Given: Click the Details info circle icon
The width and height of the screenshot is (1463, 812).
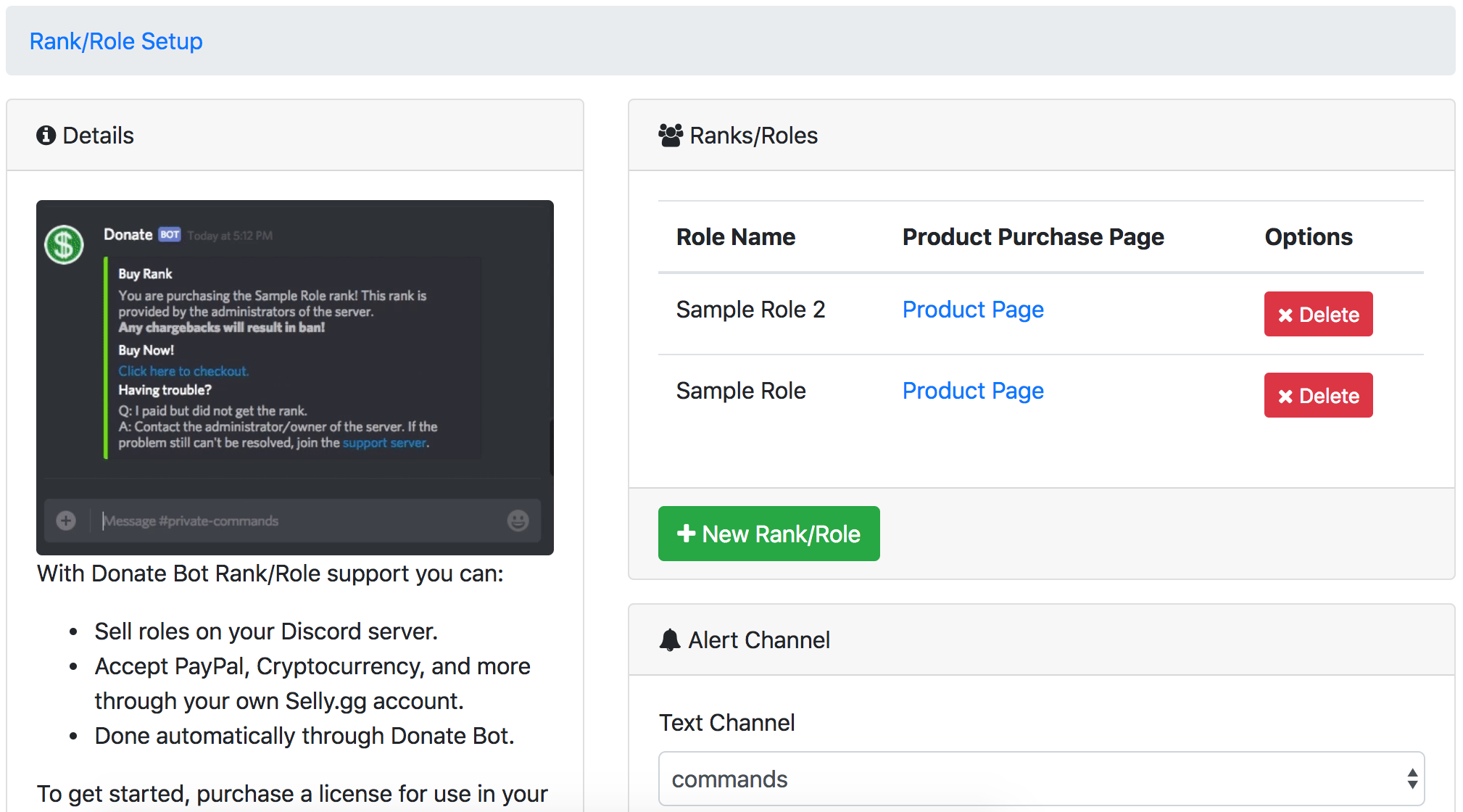Looking at the screenshot, I should 46,136.
